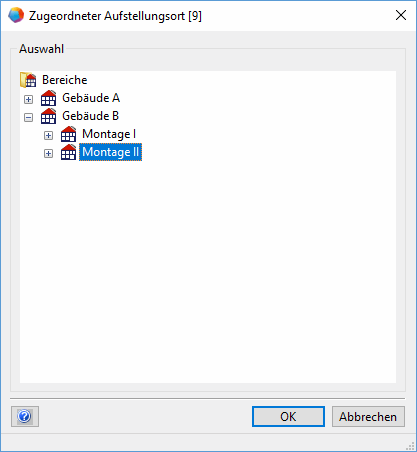This screenshot has width=417, height=452.
Task: Click the resize grip at dialog corner
Action: point(410,446)
